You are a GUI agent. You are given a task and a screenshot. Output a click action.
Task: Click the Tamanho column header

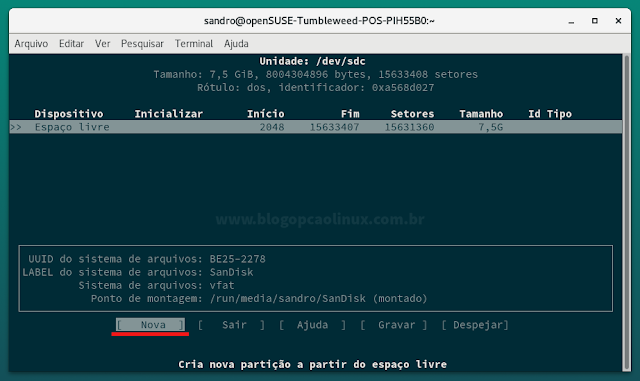tap(481, 114)
